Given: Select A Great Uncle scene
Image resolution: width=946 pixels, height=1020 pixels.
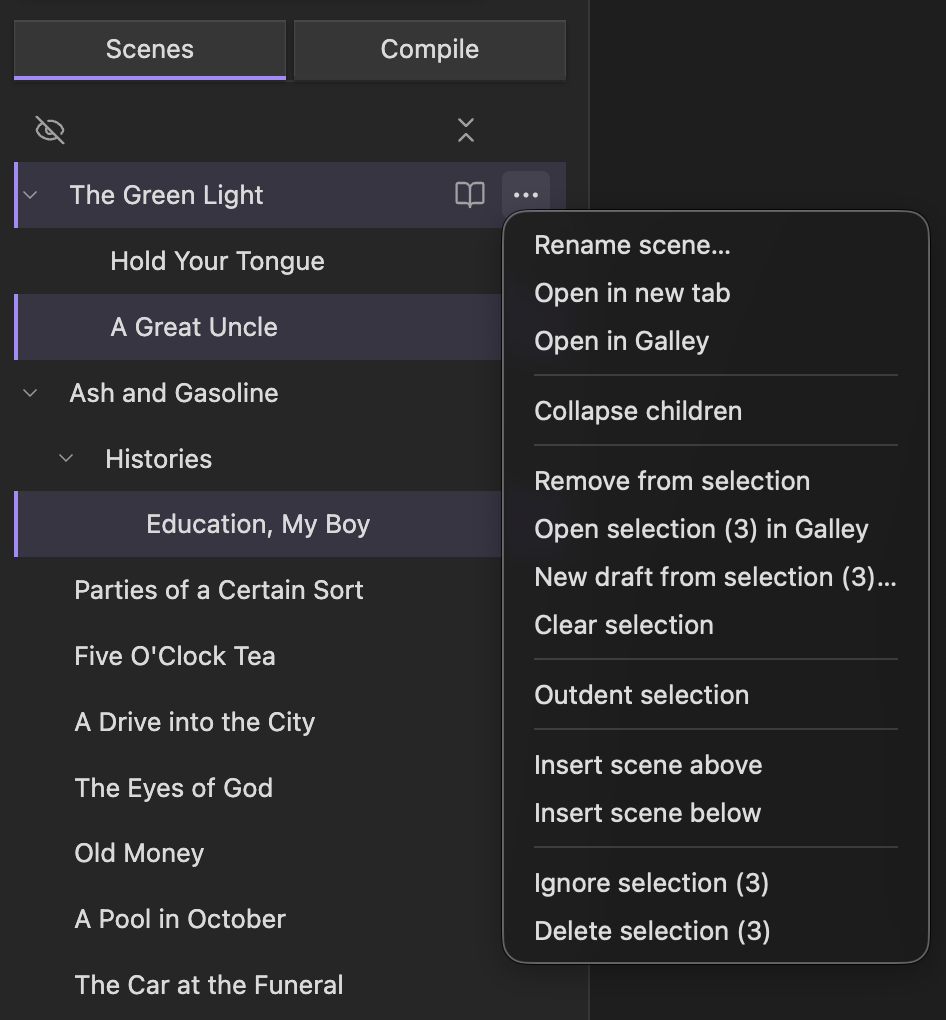Looking at the screenshot, I should 194,327.
